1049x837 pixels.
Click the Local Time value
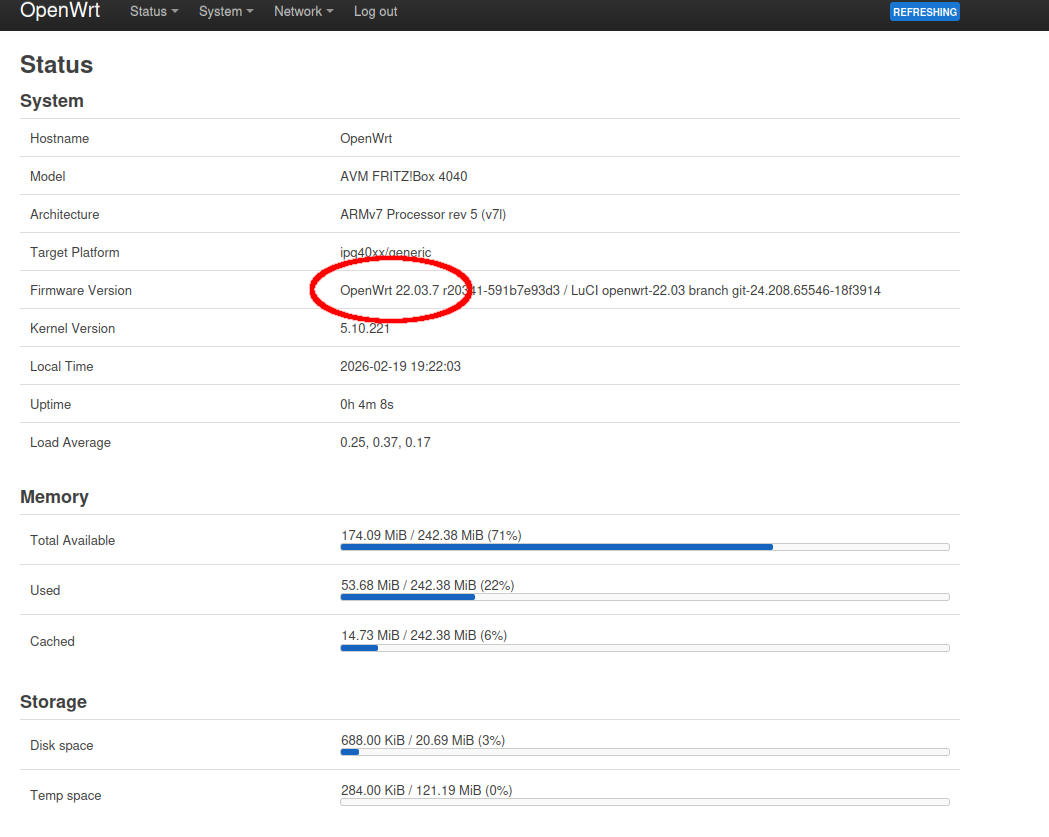(x=400, y=367)
